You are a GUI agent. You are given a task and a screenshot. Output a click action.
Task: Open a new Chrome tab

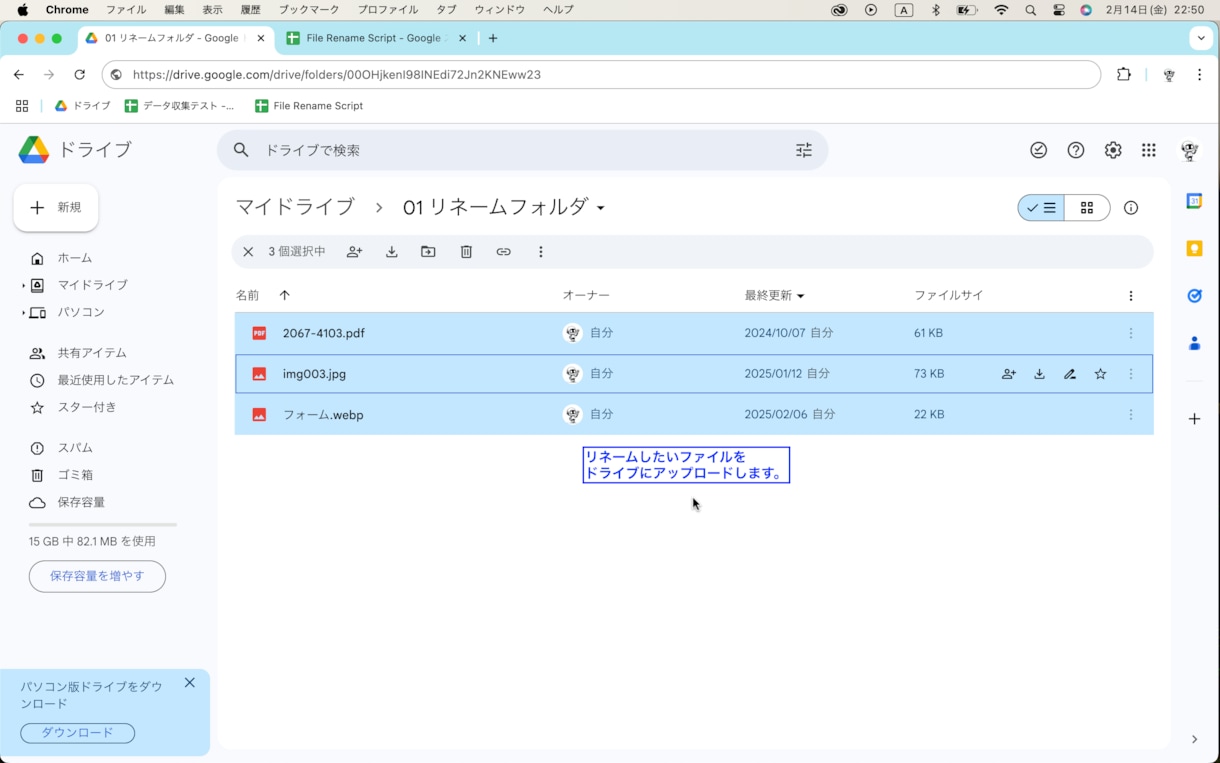coord(493,38)
